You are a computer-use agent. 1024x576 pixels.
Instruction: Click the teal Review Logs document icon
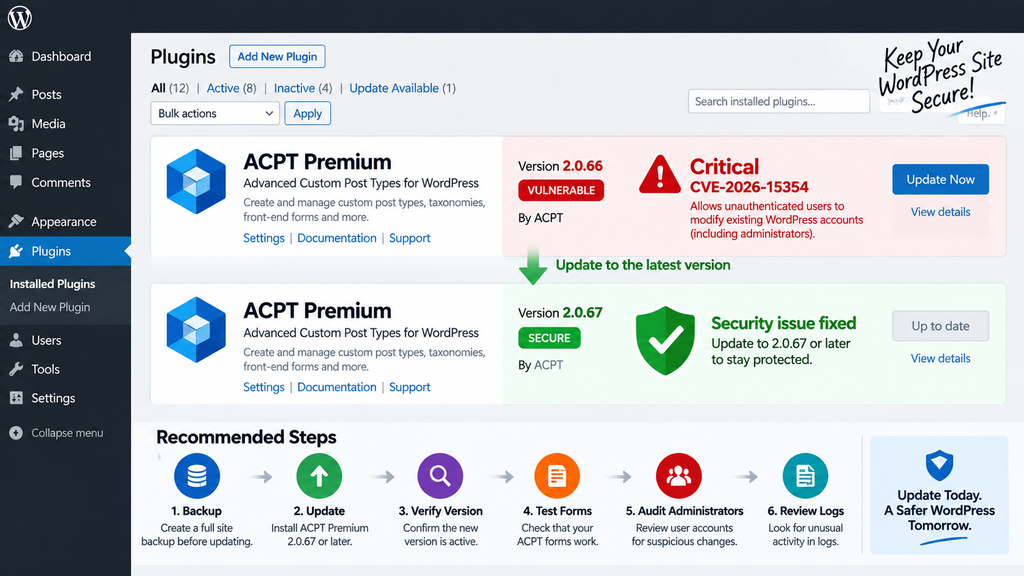[805, 476]
